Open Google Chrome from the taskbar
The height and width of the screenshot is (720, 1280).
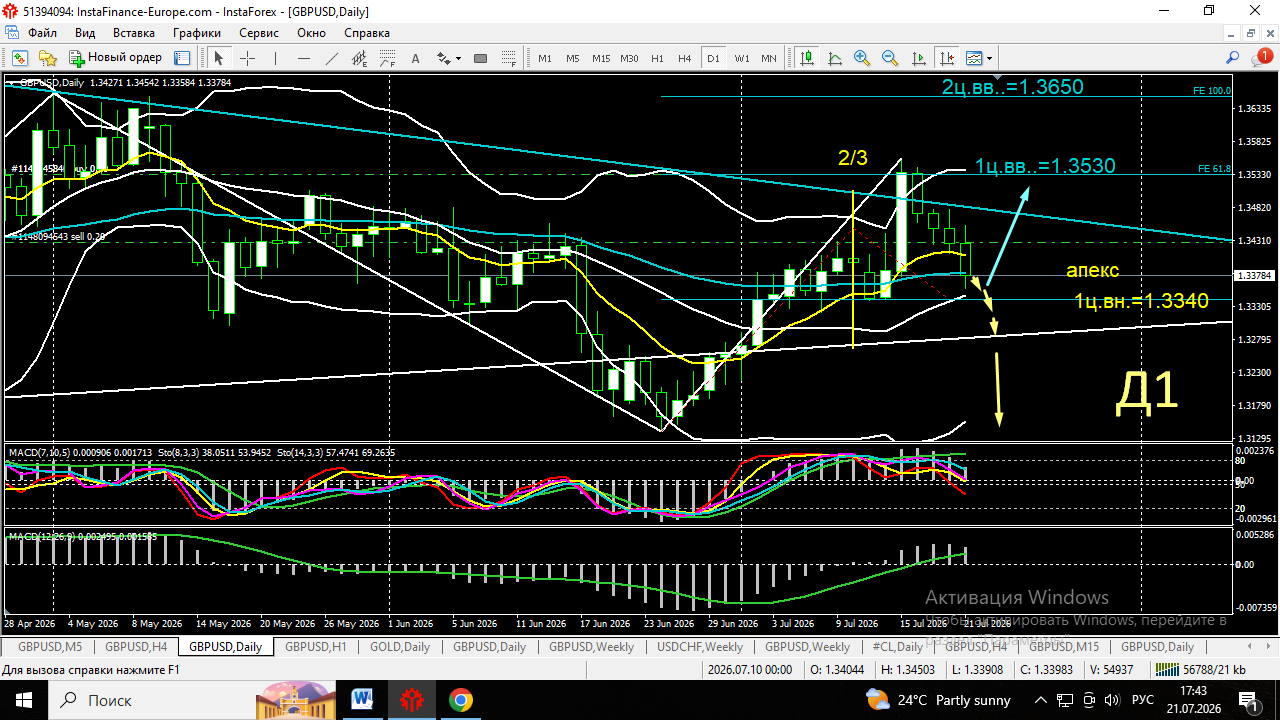[x=460, y=700]
